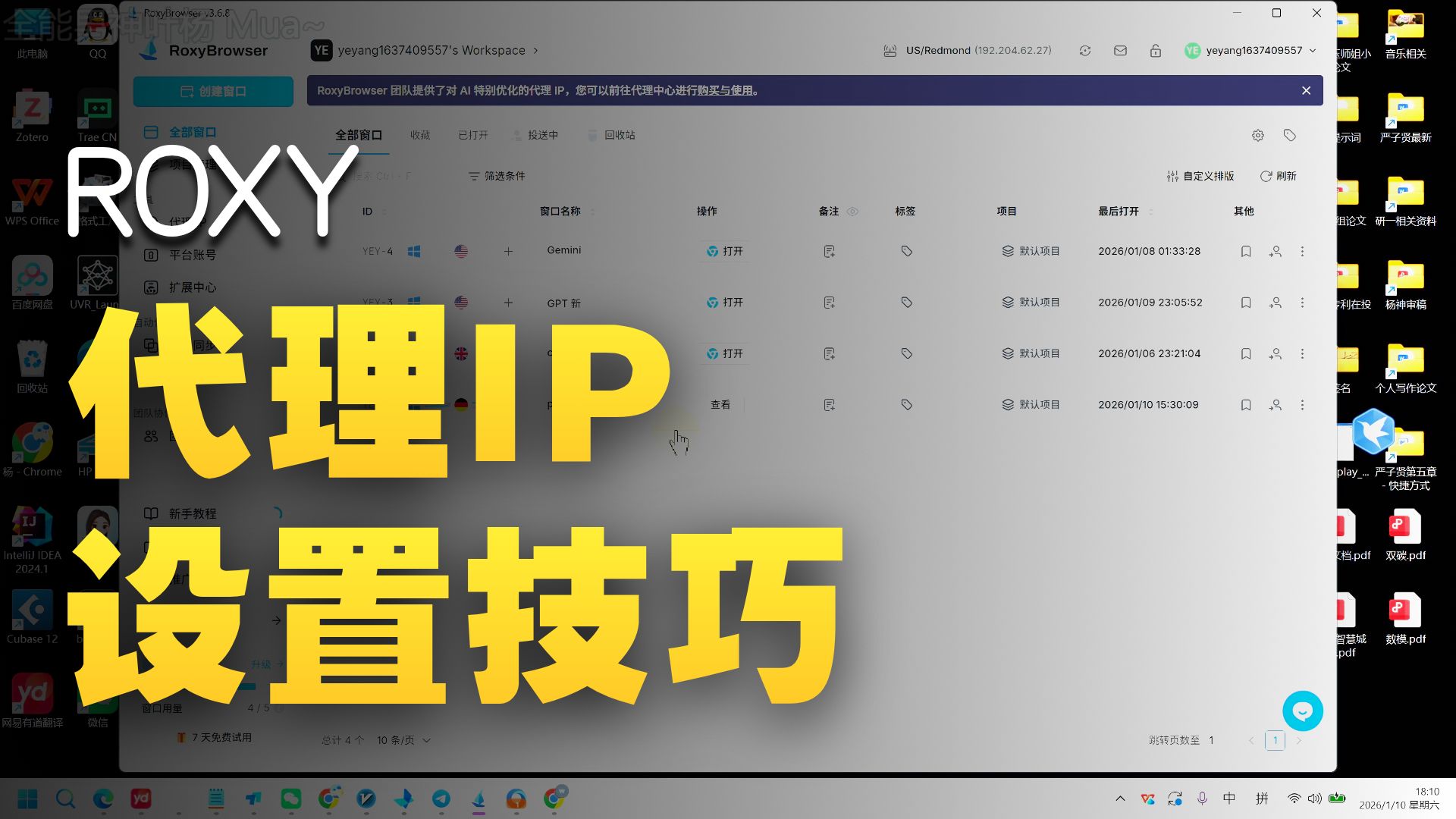Click the tag management icon

1289,135
